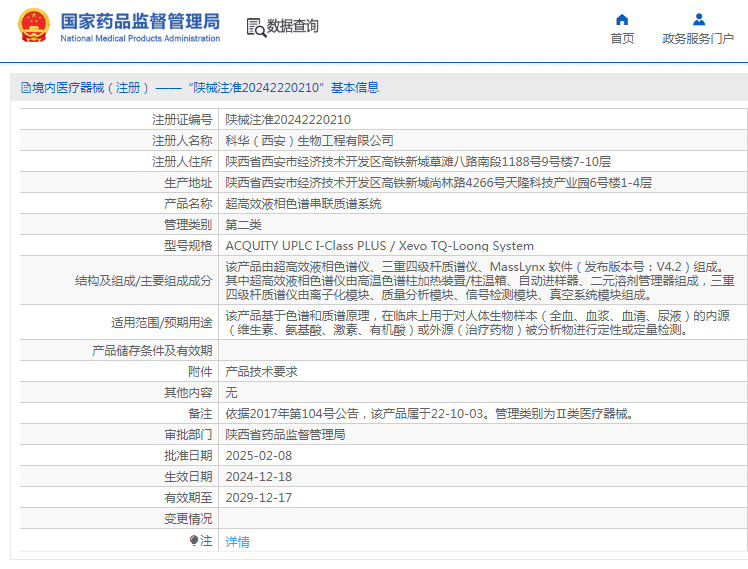Click the 适用范围/预期用途 label
The image size is (748, 569).
pyautogui.click(x=162, y=323)
